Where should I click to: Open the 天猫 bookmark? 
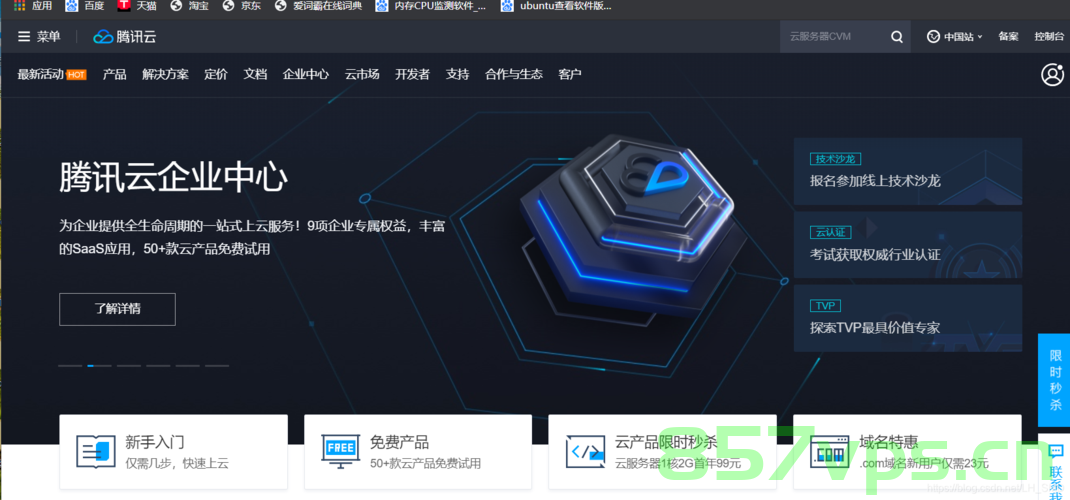tap(136, 6)
